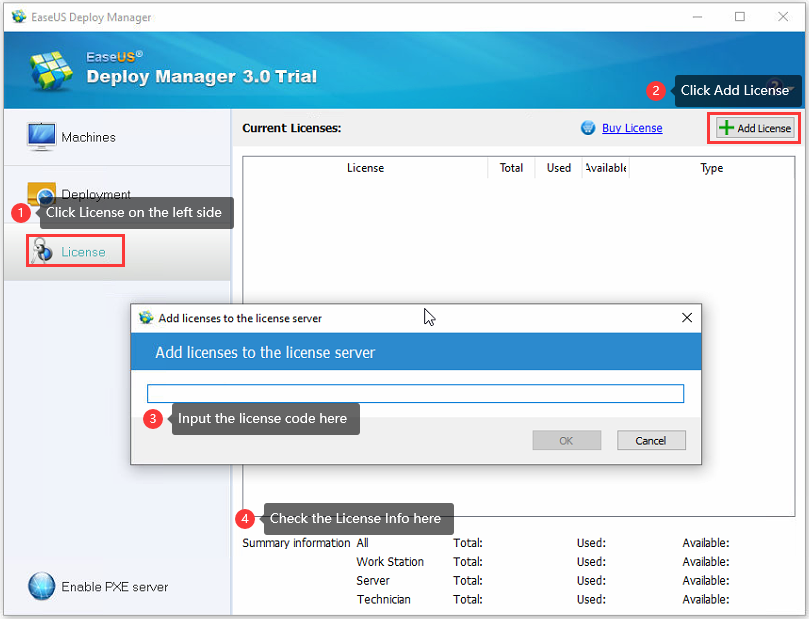Image resolution: width=809 pixels, height=619 pixels.
Task: Click the Add License button
Action: click(x=755, y=128)
